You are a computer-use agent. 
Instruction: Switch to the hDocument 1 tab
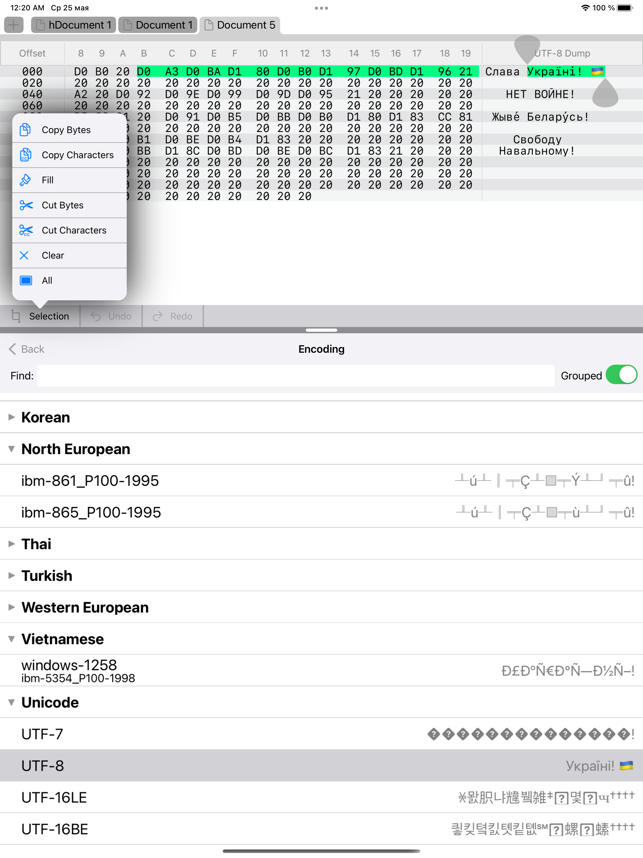coord(73,25)
